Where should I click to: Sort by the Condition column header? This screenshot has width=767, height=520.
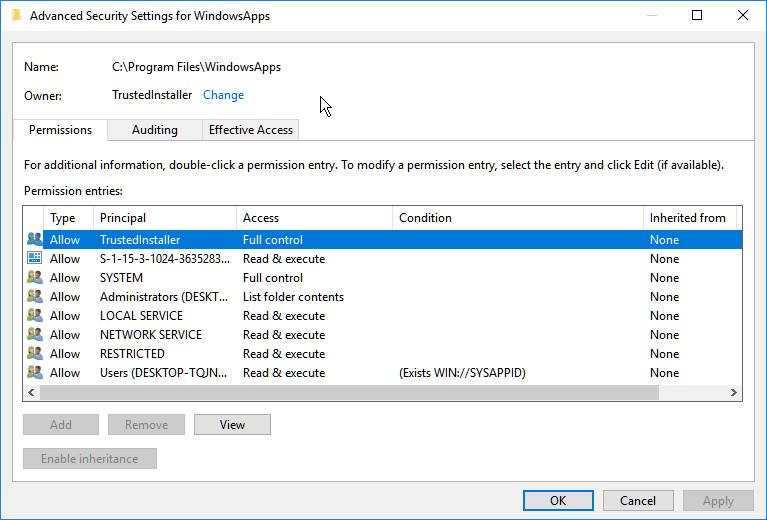pos(518,218)
